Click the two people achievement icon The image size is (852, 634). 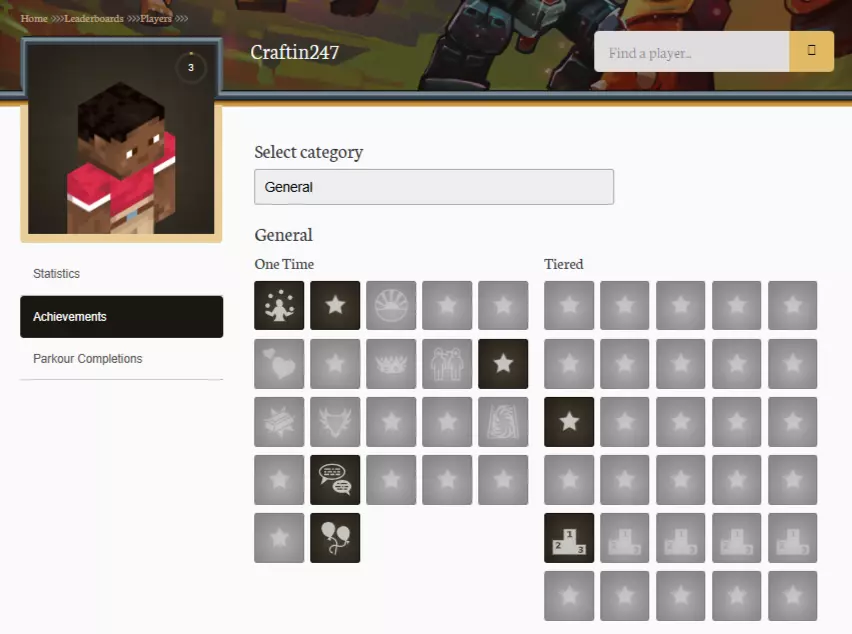[x=447, y=364]
